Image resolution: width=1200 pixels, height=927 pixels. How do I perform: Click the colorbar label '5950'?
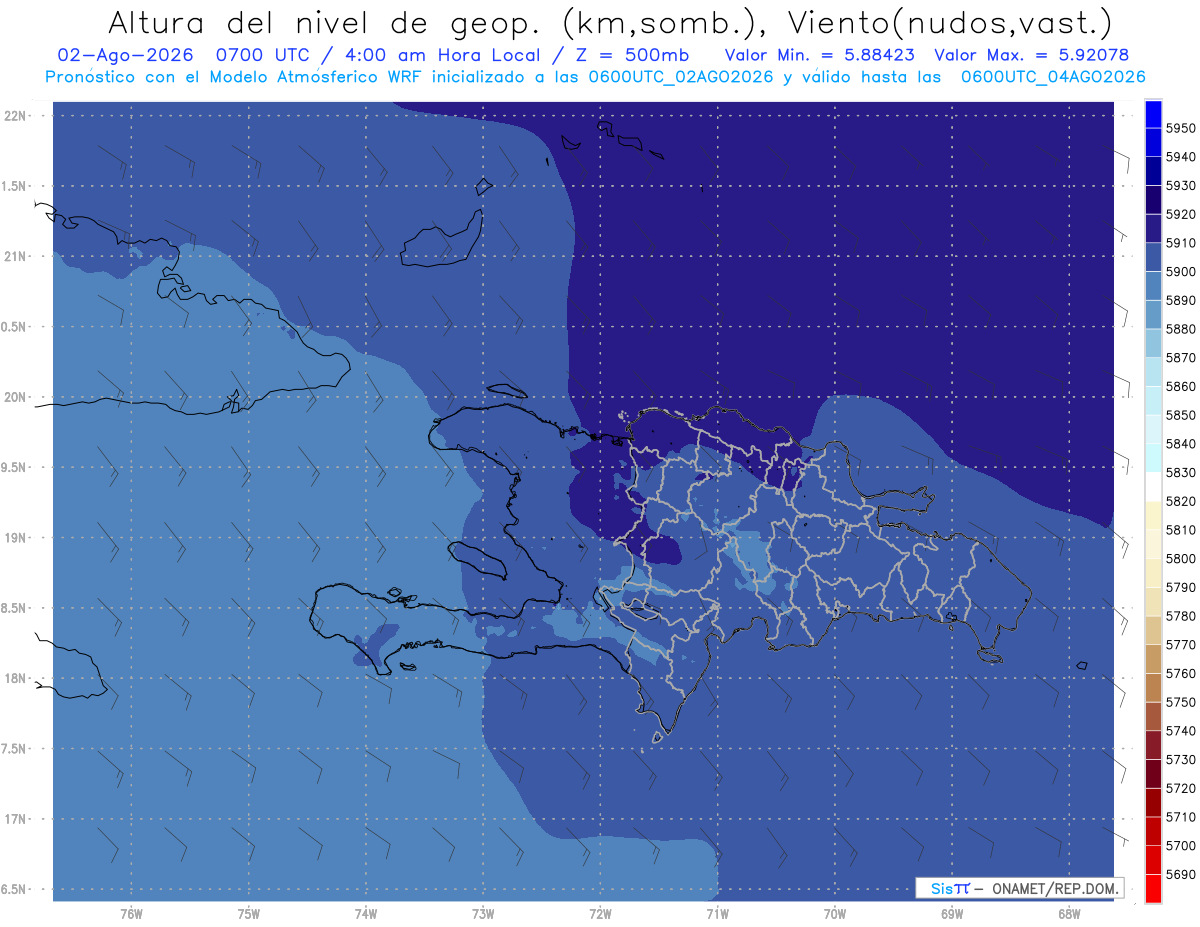(x=1180, y=128)
